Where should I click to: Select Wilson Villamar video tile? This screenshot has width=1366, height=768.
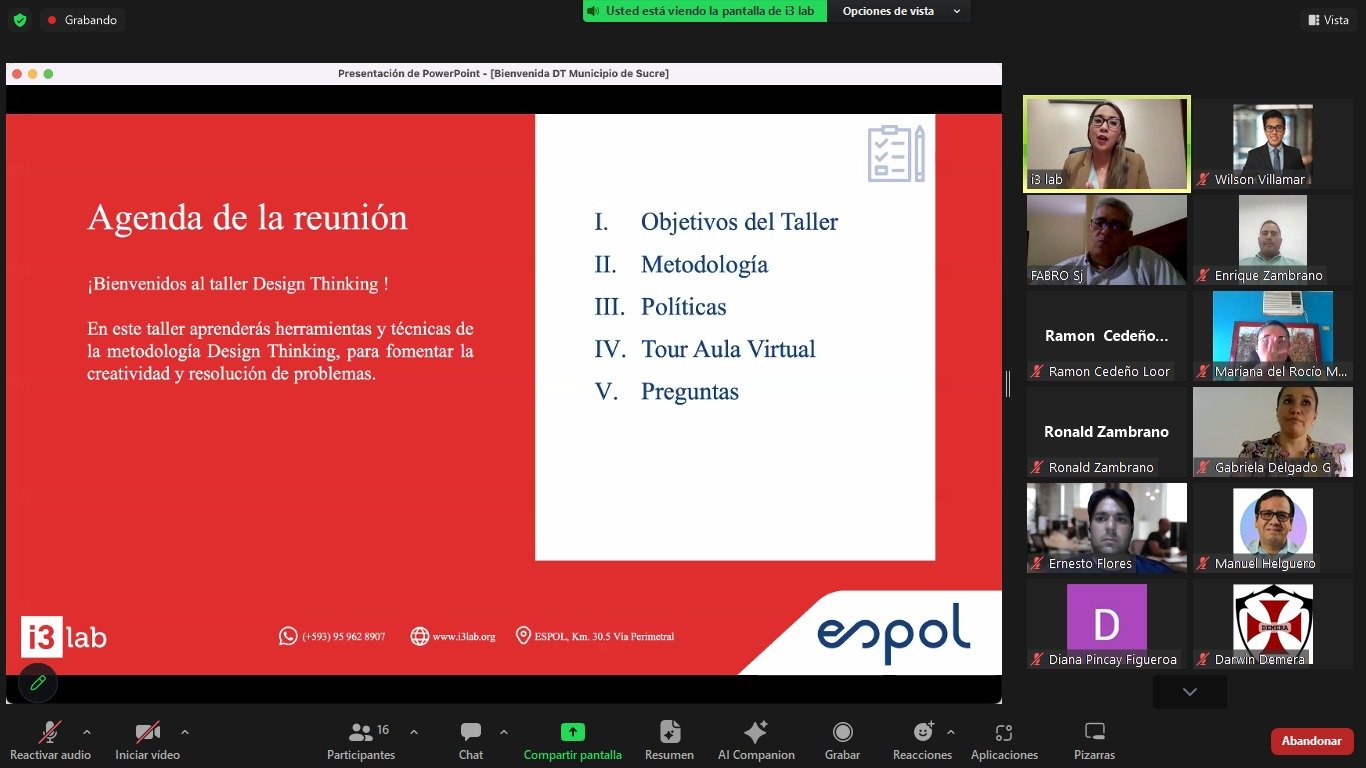1273,143
